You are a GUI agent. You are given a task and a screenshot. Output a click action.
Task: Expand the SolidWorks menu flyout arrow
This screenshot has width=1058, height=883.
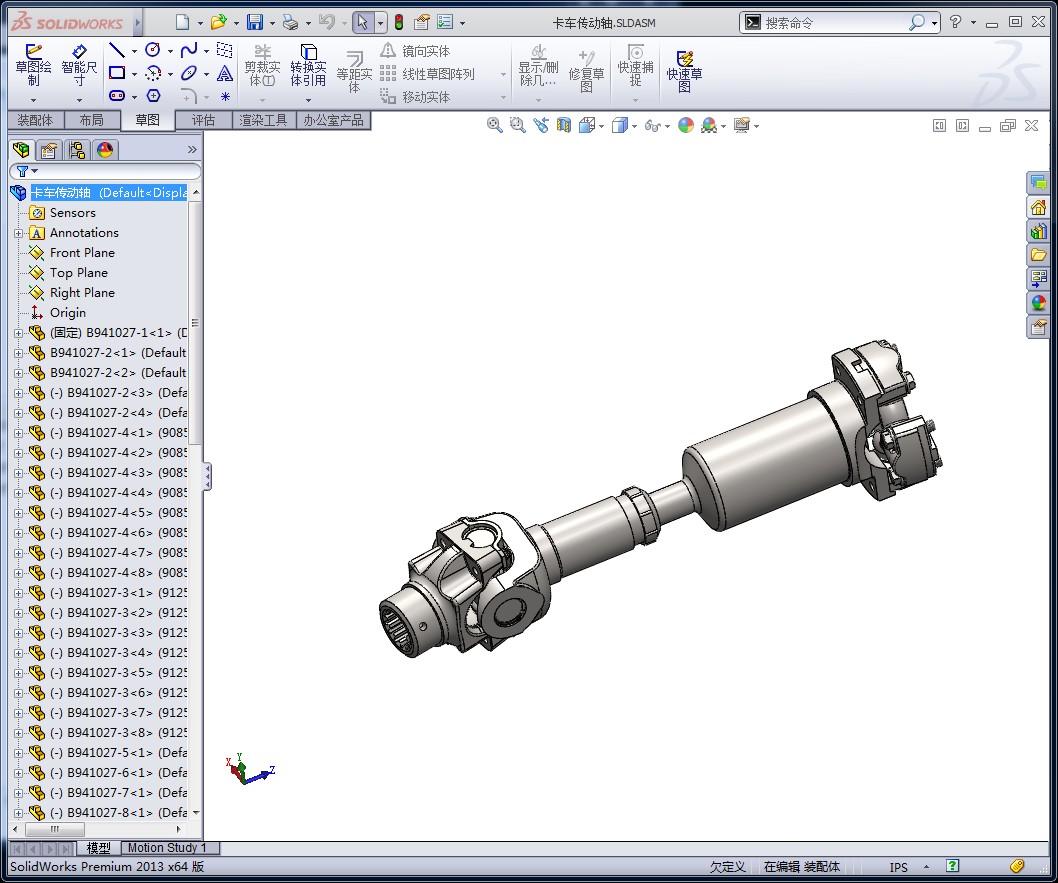click(137, 23)
